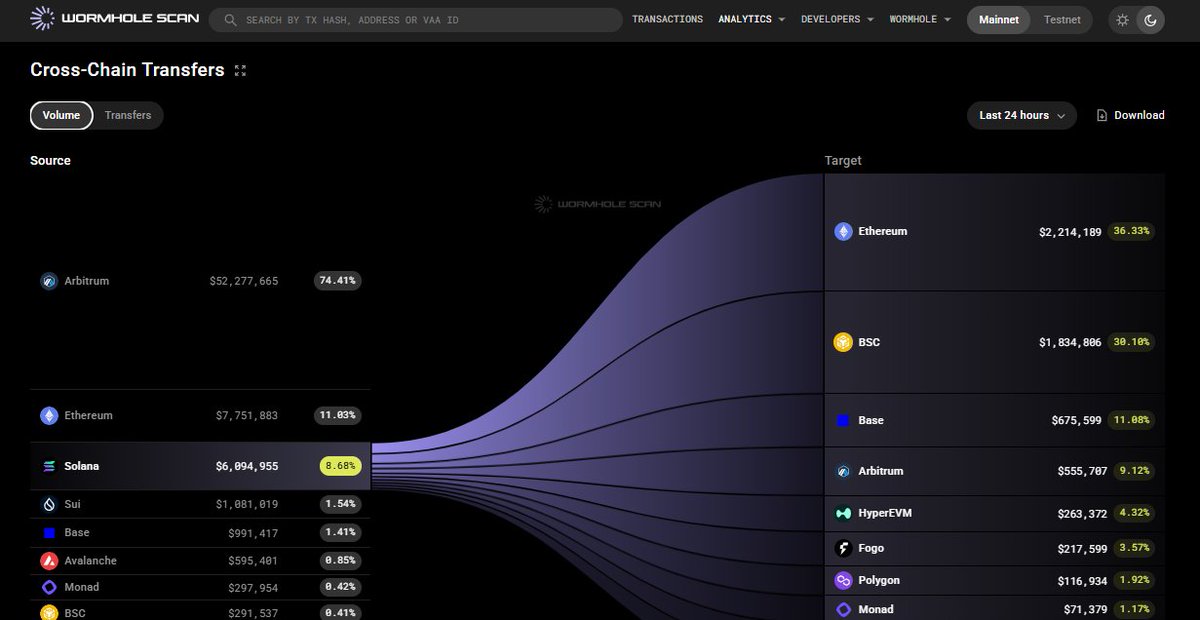The height and width of the screenshot is (620, 1200).
Task: Click the Arbitrum target chain icon
Action: [x=843, y=471]
